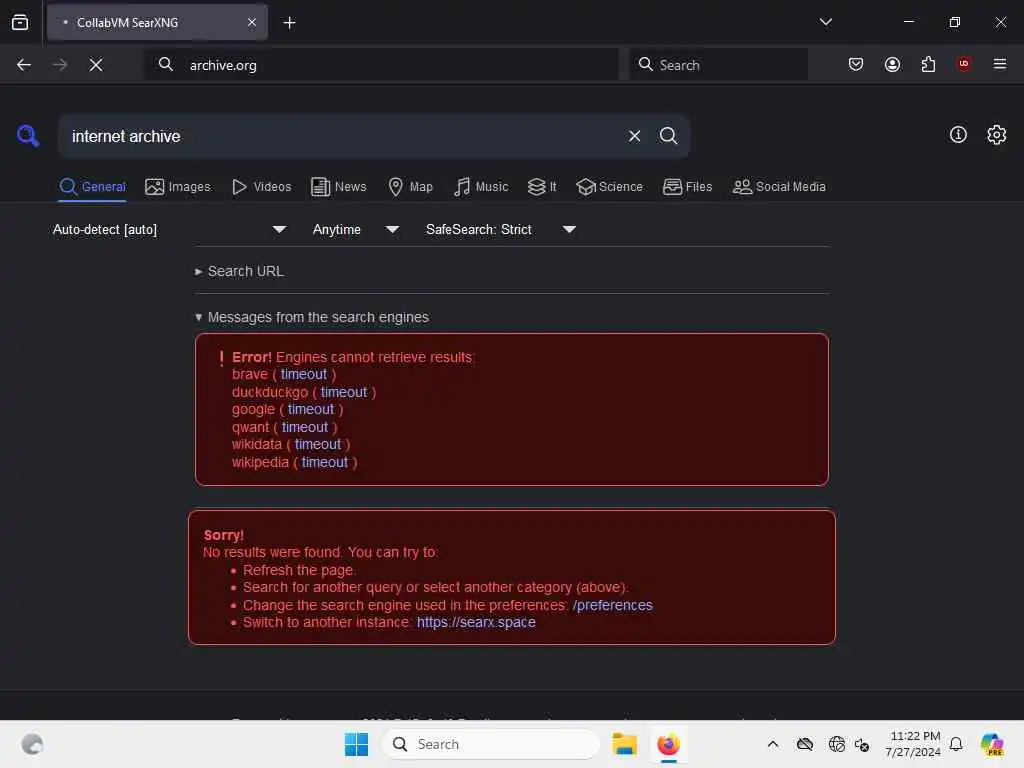Click the Windows taskbar Search box
Screen dimensions: 1024x768
tap(491, 744)
